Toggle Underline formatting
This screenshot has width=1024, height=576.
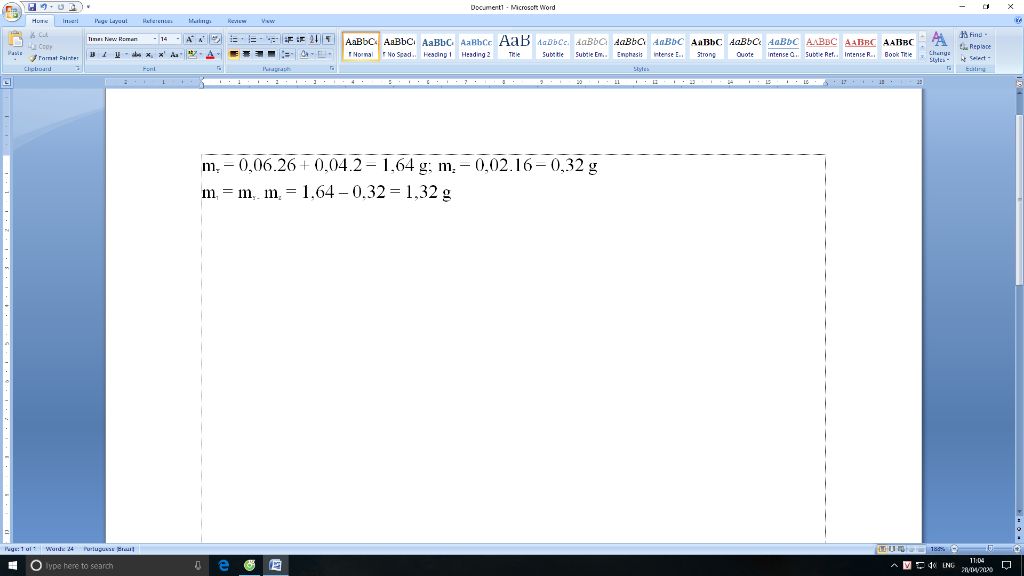117,55
